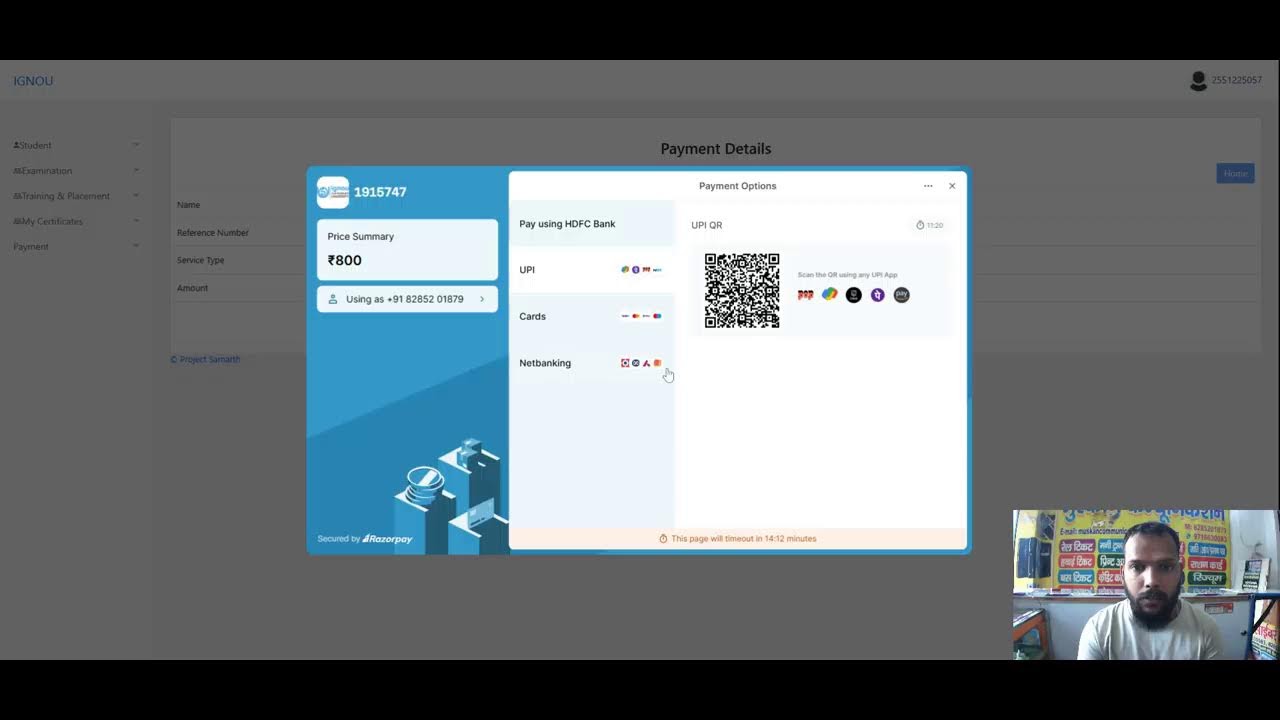Click the 'UPI QR' heading text
Viewport: 1280px width, 720px height.
[706, 225]
